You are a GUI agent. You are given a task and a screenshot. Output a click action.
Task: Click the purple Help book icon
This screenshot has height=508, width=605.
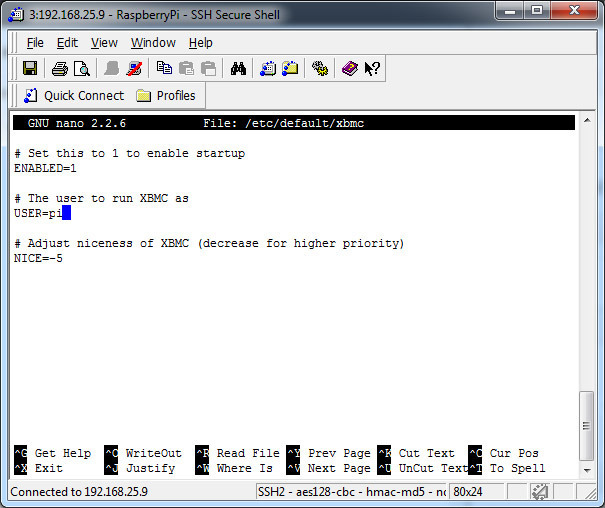350,69
